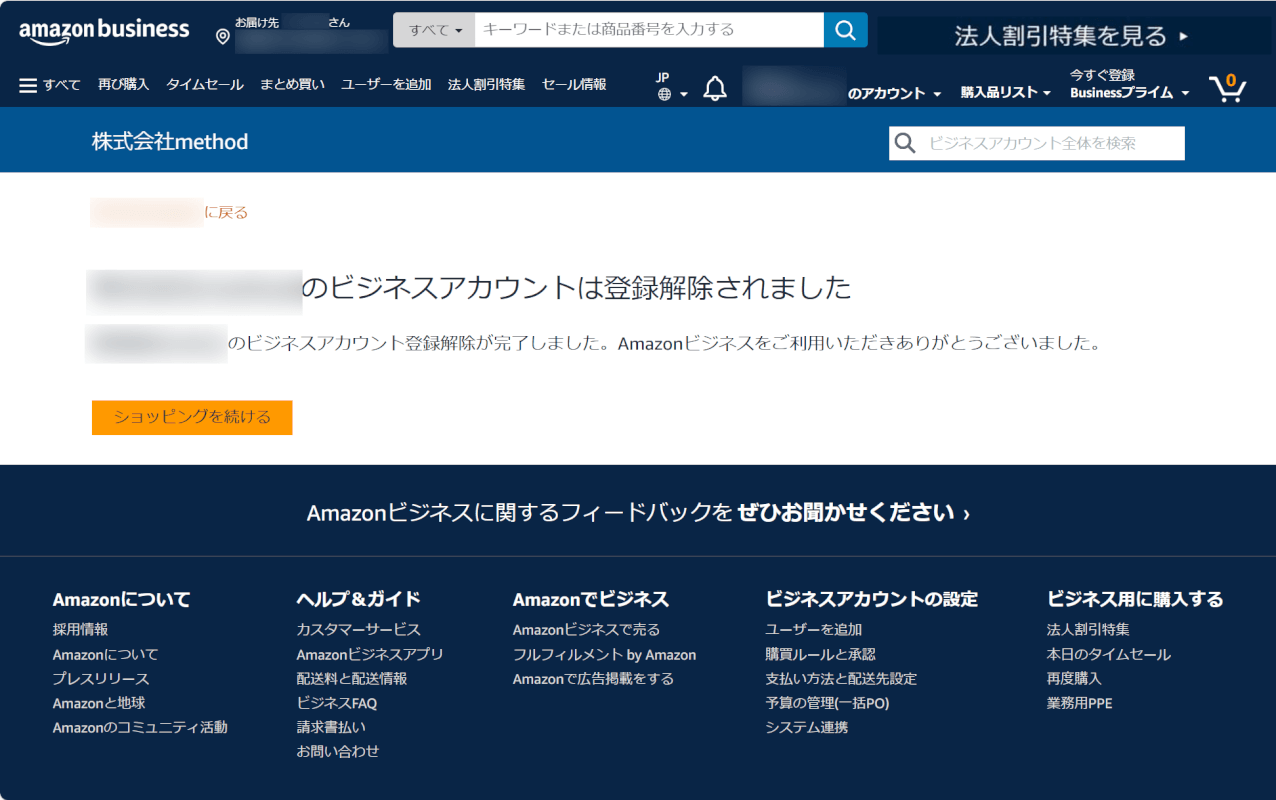Open the Amazonと地球 footer link
This screenshot has width=1276, height=800.
99,704
